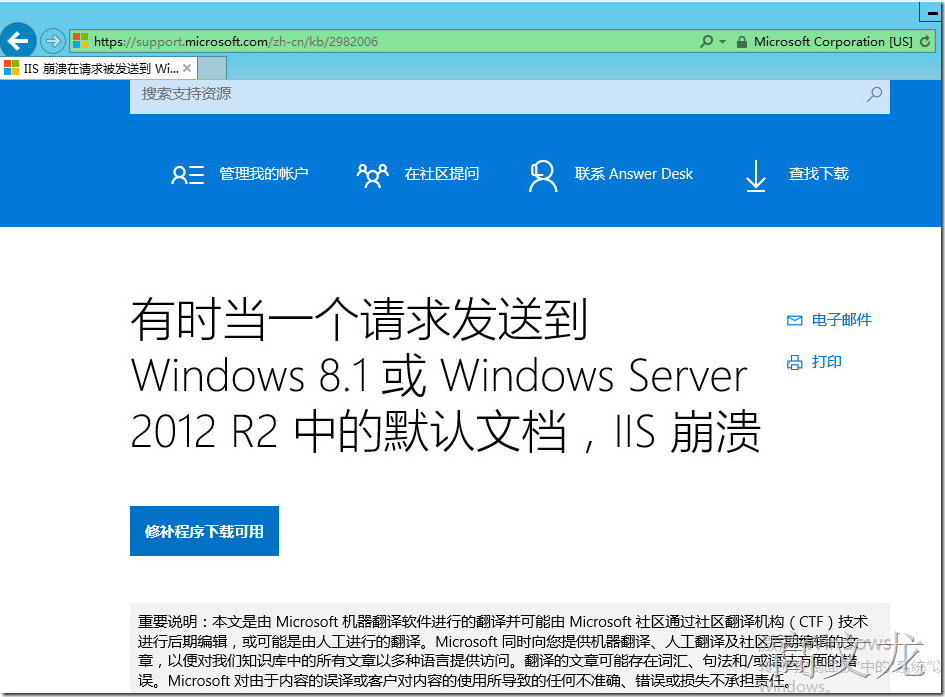Image resolution: width=945 pixels, height=697 pixels.
Task: Share the article via 电子邮件 link
Action: tap(841, 320)
